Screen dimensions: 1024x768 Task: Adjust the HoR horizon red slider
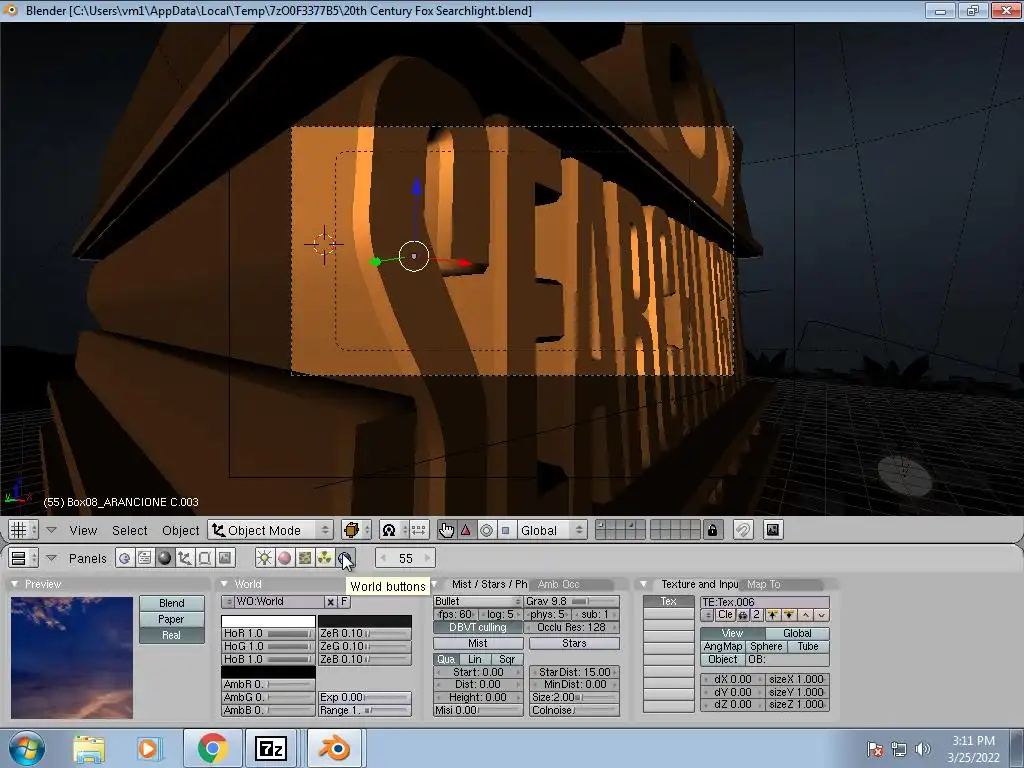tap(268, 633)
